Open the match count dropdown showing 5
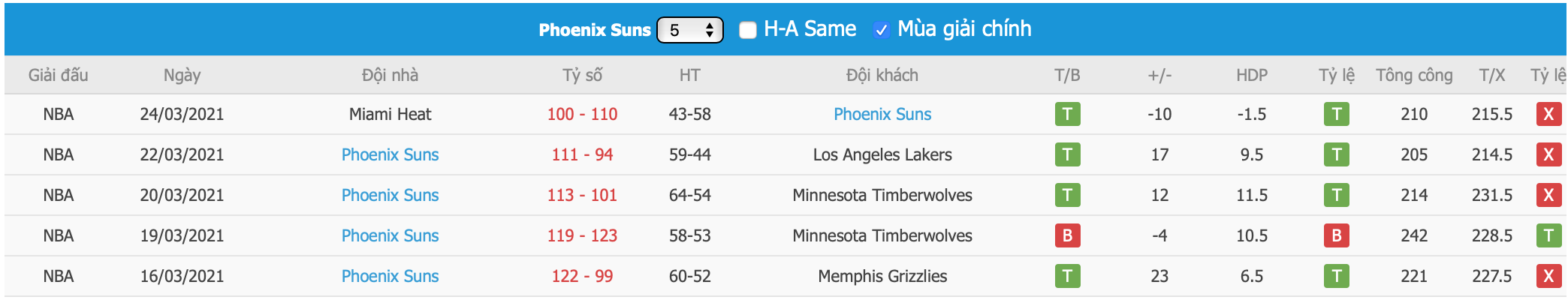Viewport: 1568px width, 303px height. 689,30
